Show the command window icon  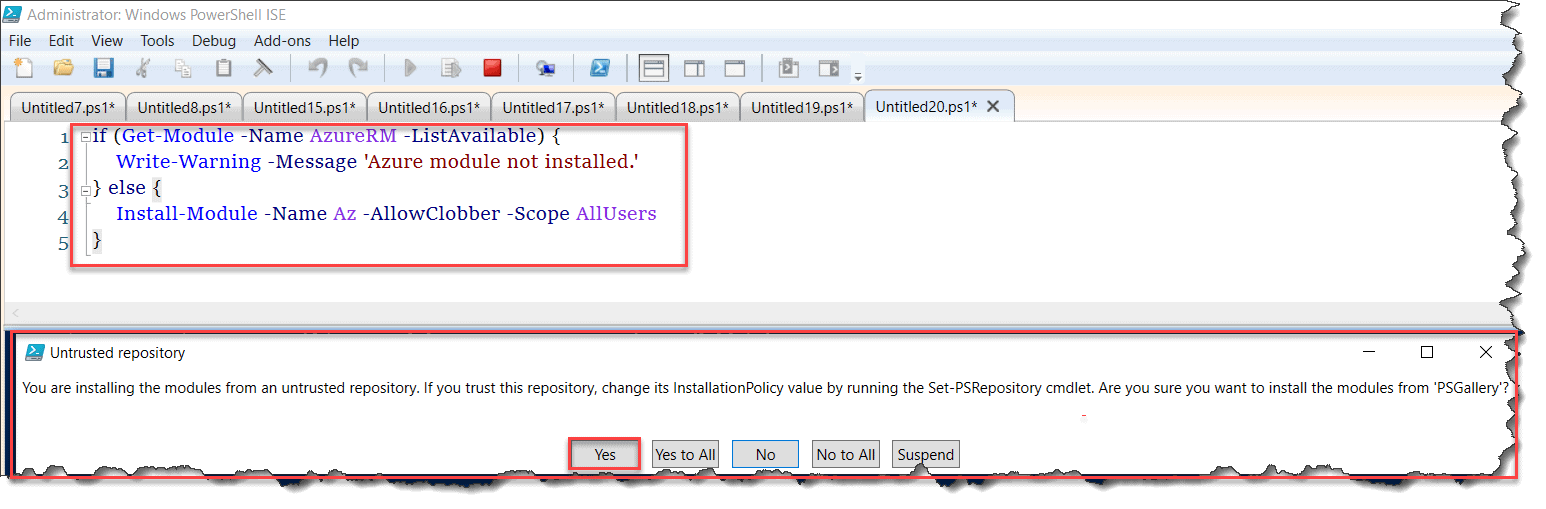click(x=788, y=68)
